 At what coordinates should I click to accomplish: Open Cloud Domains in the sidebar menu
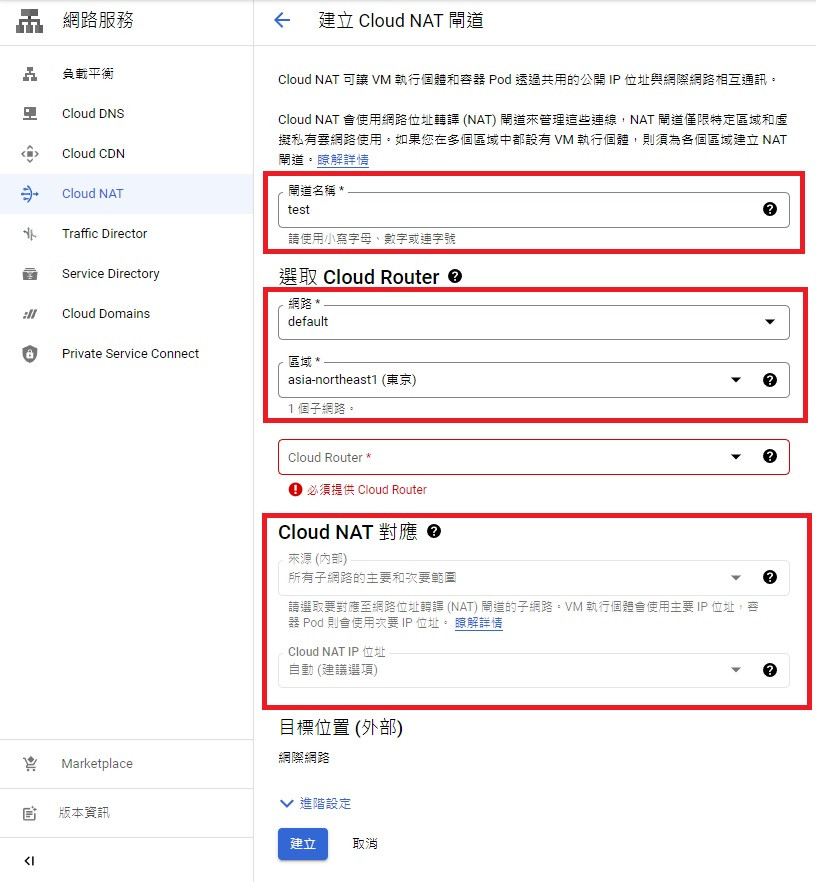tap(127, 314)
